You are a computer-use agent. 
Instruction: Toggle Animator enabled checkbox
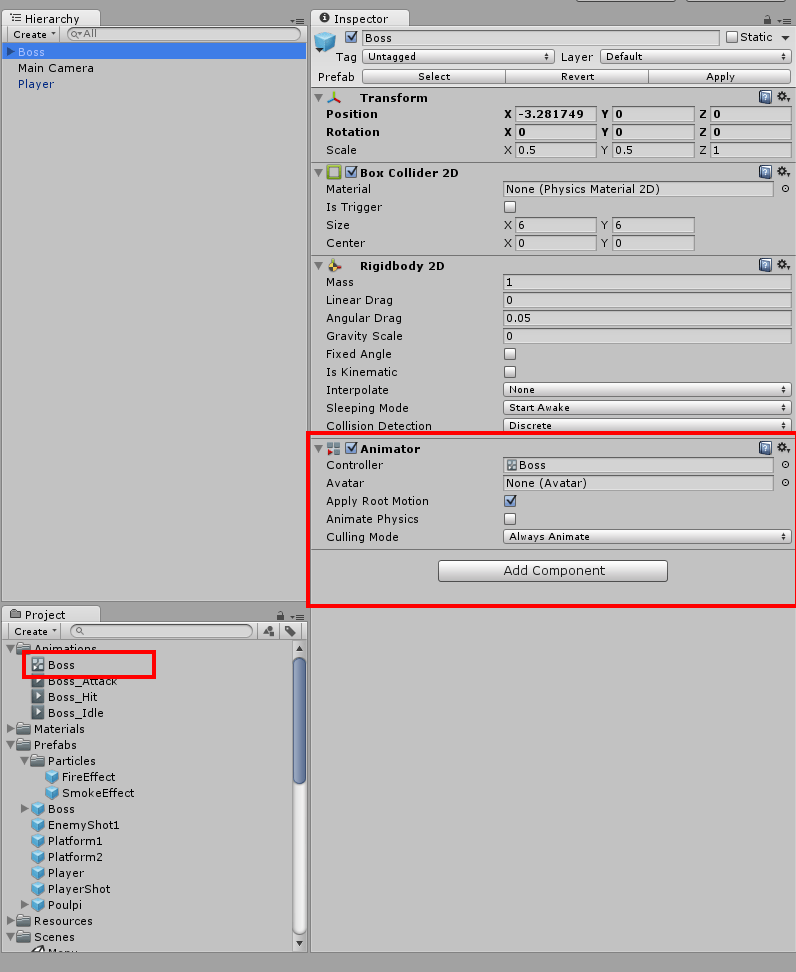coord(352,448)
